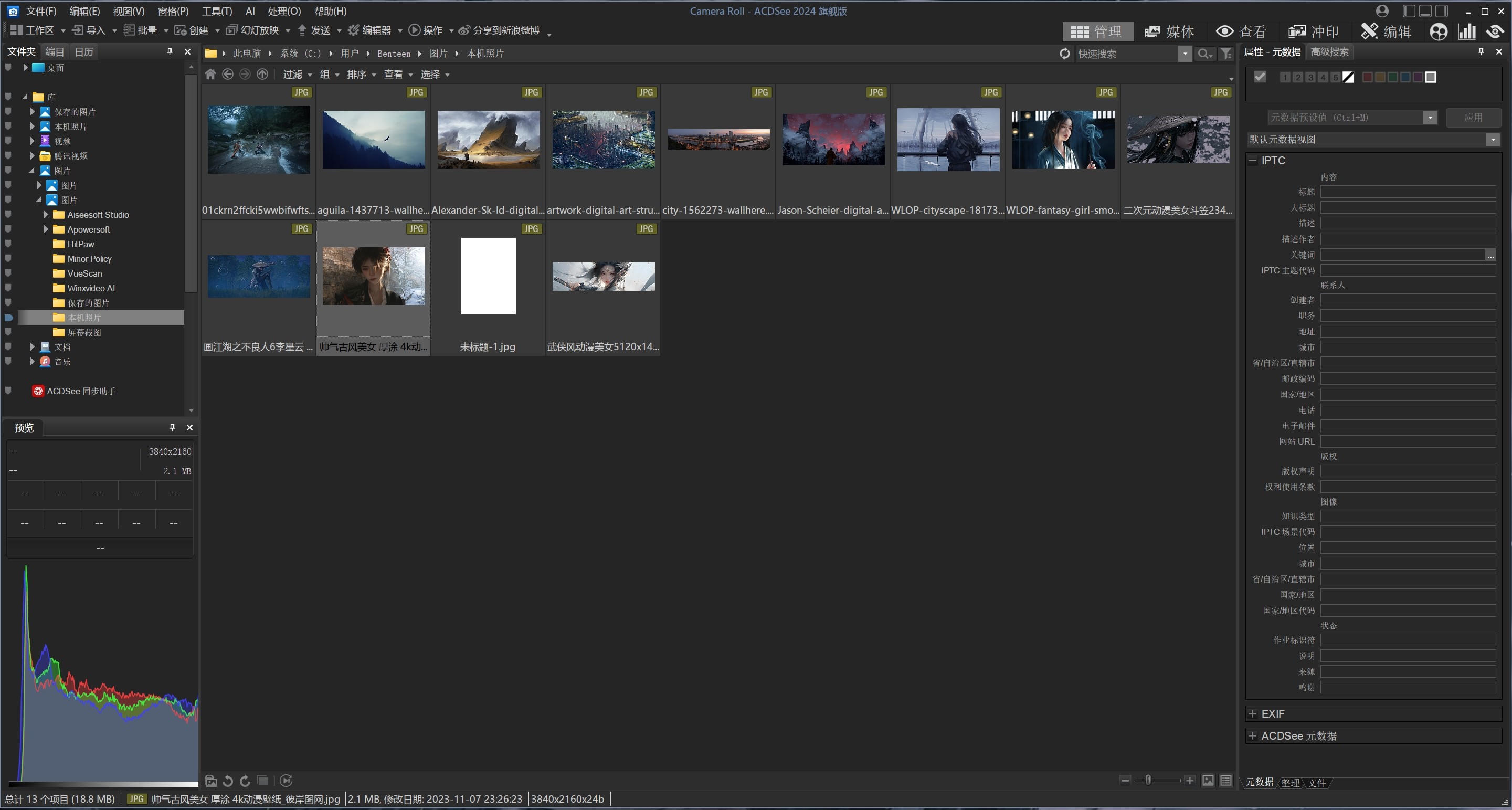Viewport: 1512px width, 810px height.
Task: Clear rating with the slash box
Action: (x=1348, y=78)
